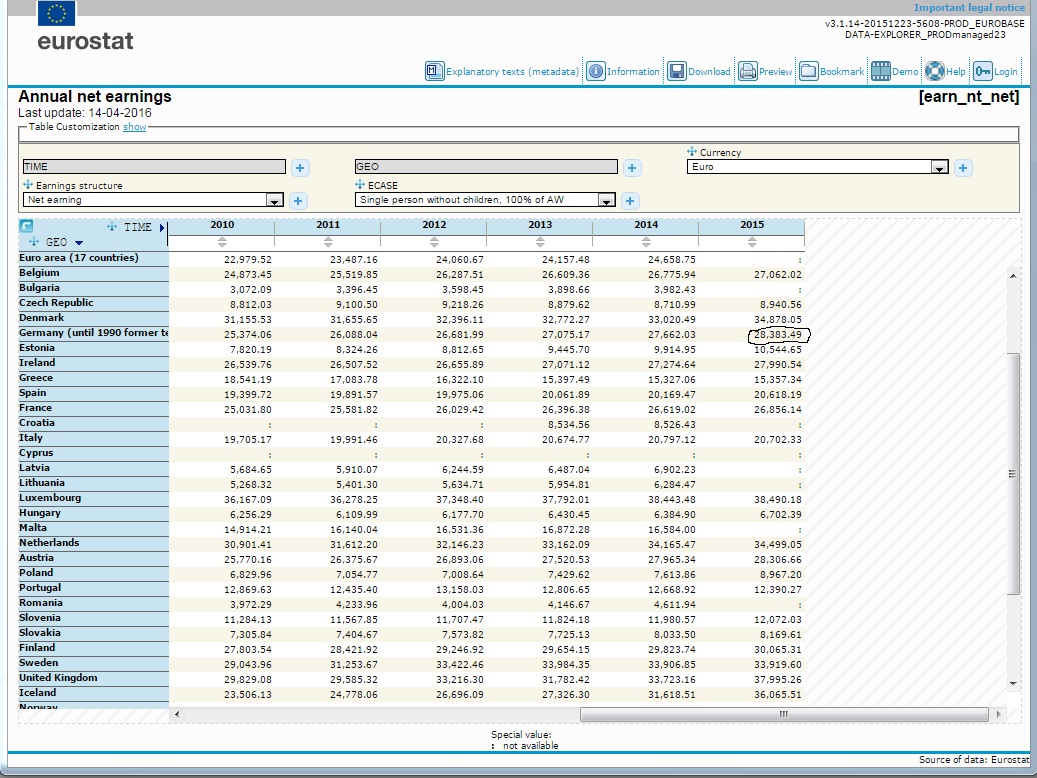Image resolution: width=1037 pixels, height=778 pixels.
Task: Click the Help lifebuoy icon
Action: pos(934,71)
